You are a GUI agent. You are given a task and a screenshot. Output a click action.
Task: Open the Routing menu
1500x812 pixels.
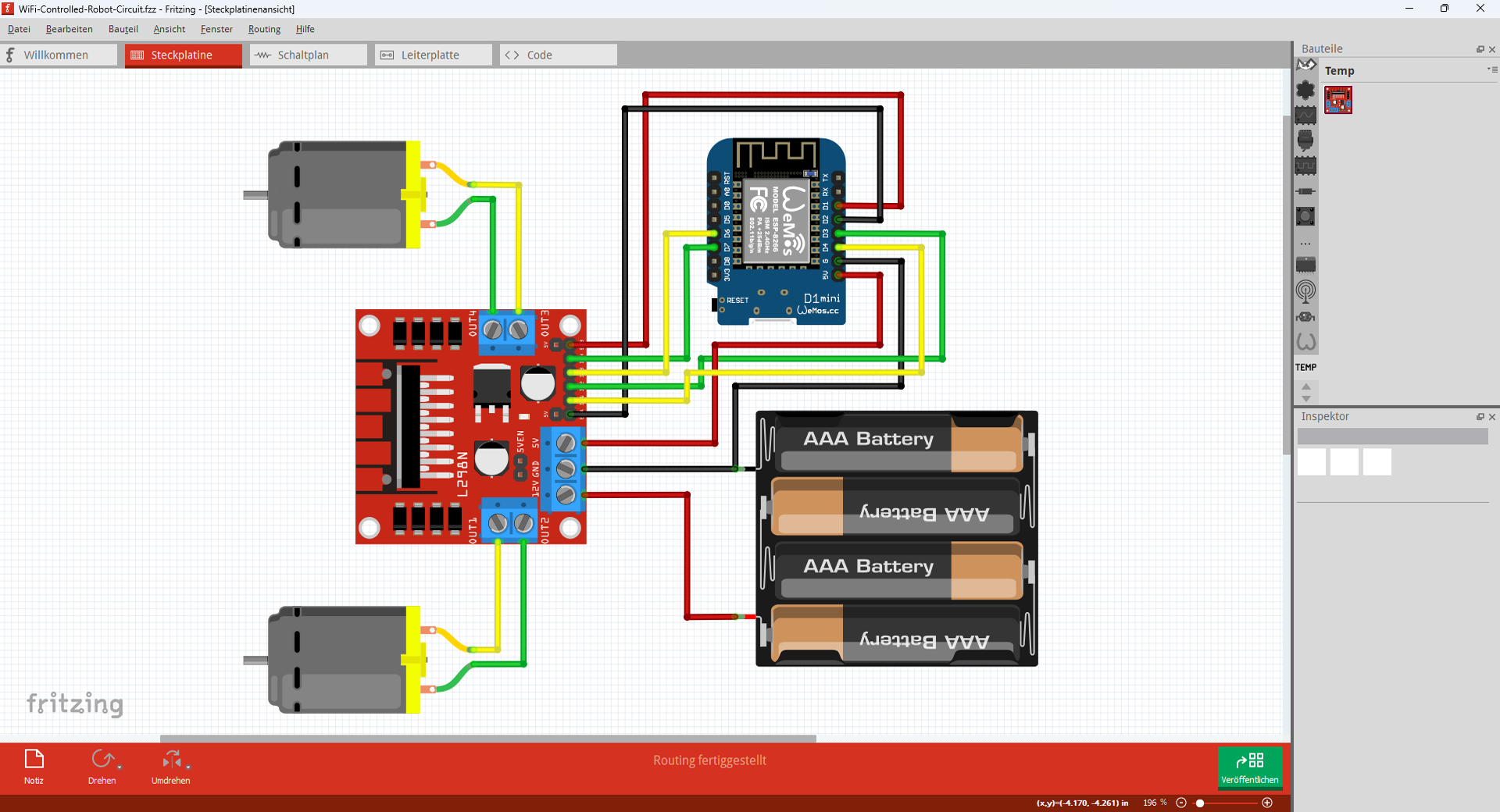(264, 29)
